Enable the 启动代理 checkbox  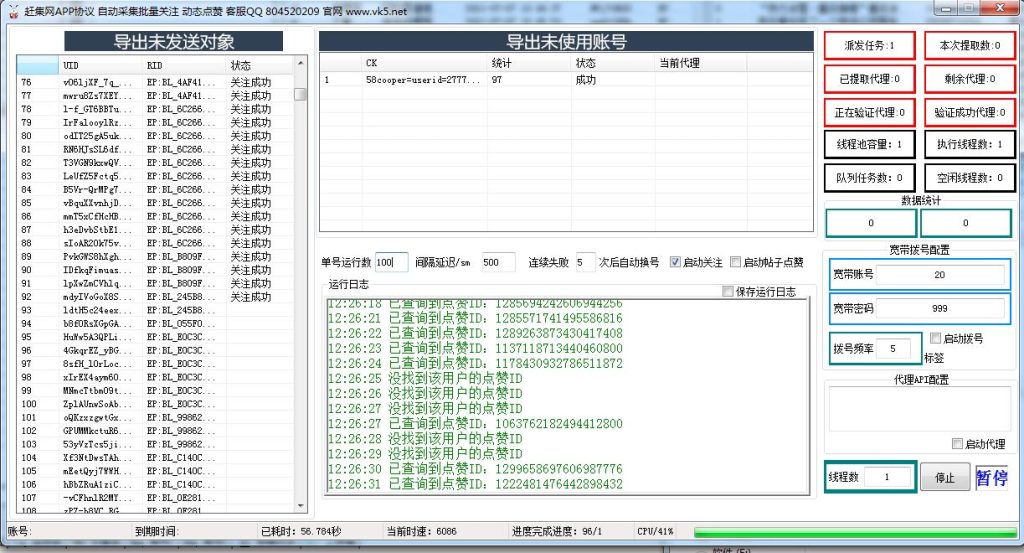pos(957,443)
